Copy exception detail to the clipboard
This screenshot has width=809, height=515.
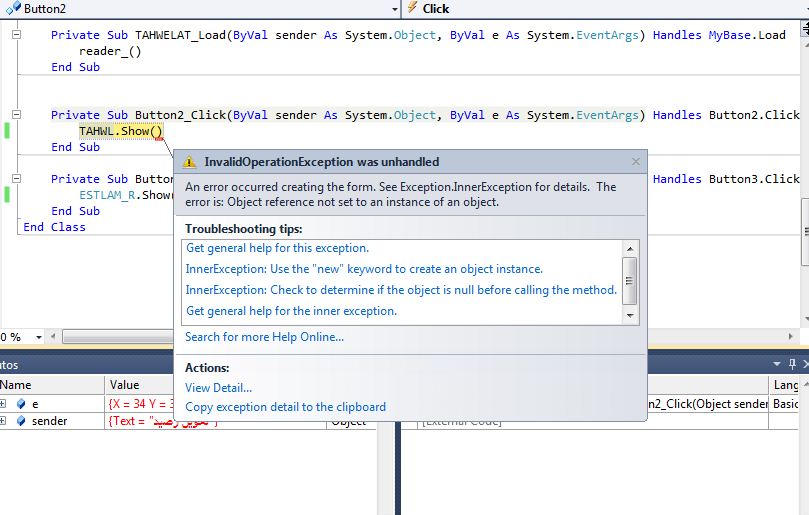tap(285, 407)
